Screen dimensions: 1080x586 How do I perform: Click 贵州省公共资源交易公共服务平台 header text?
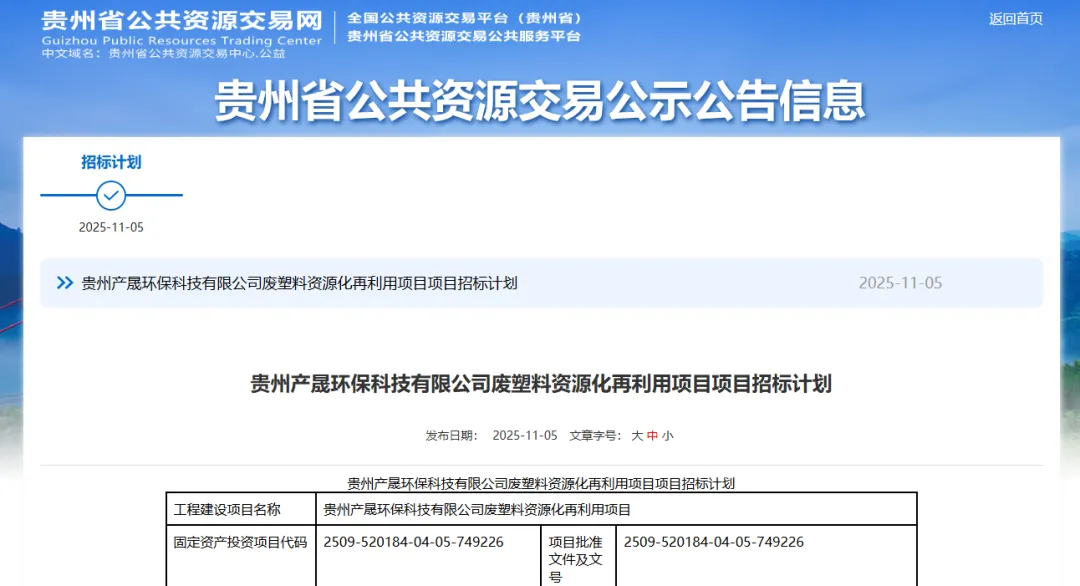point(463,37)
